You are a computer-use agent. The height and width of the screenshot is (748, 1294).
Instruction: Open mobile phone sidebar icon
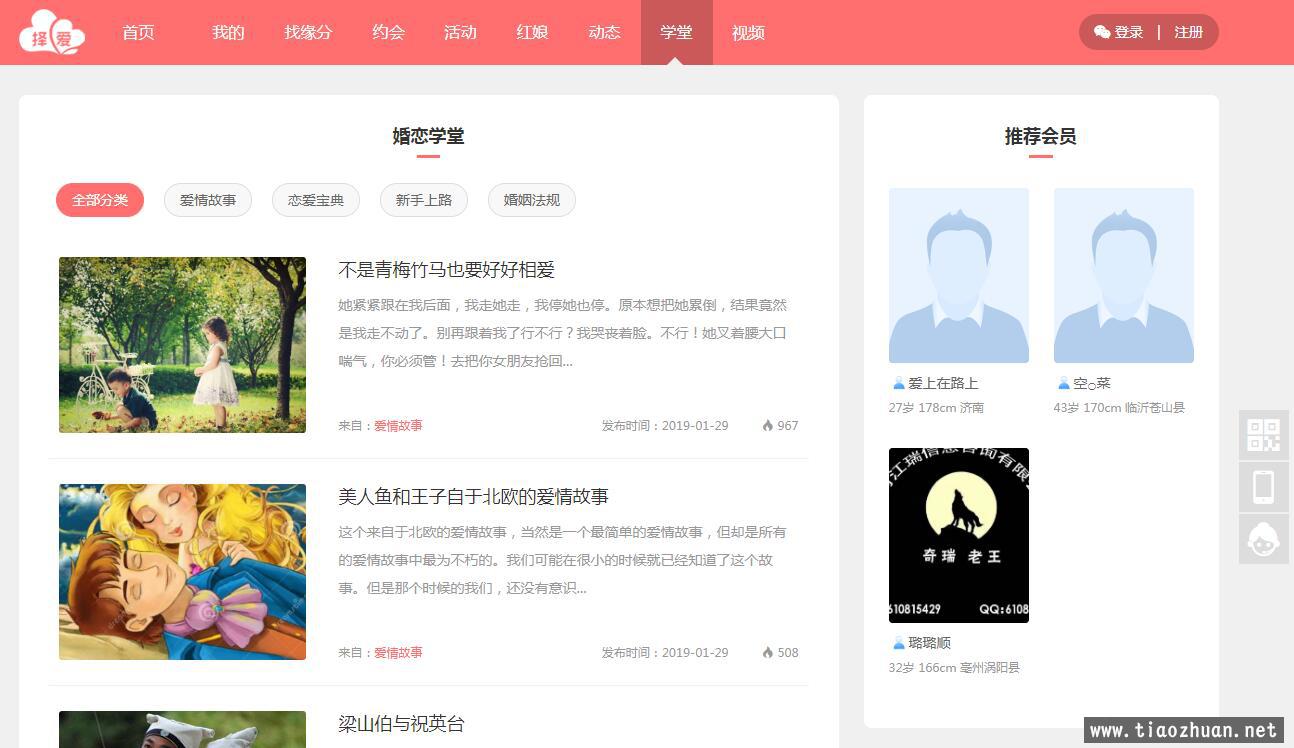click(x=1264, y=487)
